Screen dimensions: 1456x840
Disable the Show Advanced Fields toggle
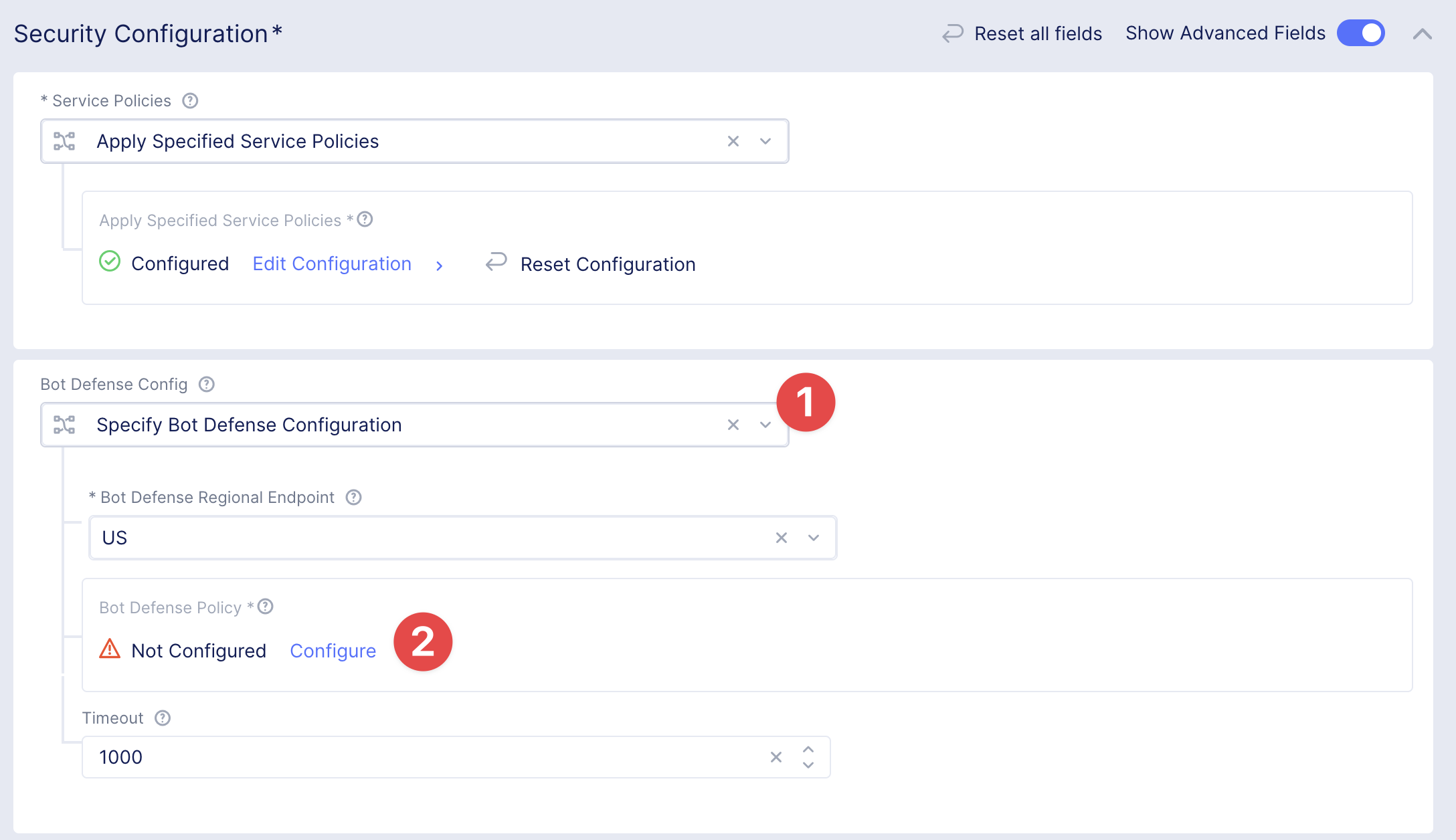click(x=1360, y=33)
